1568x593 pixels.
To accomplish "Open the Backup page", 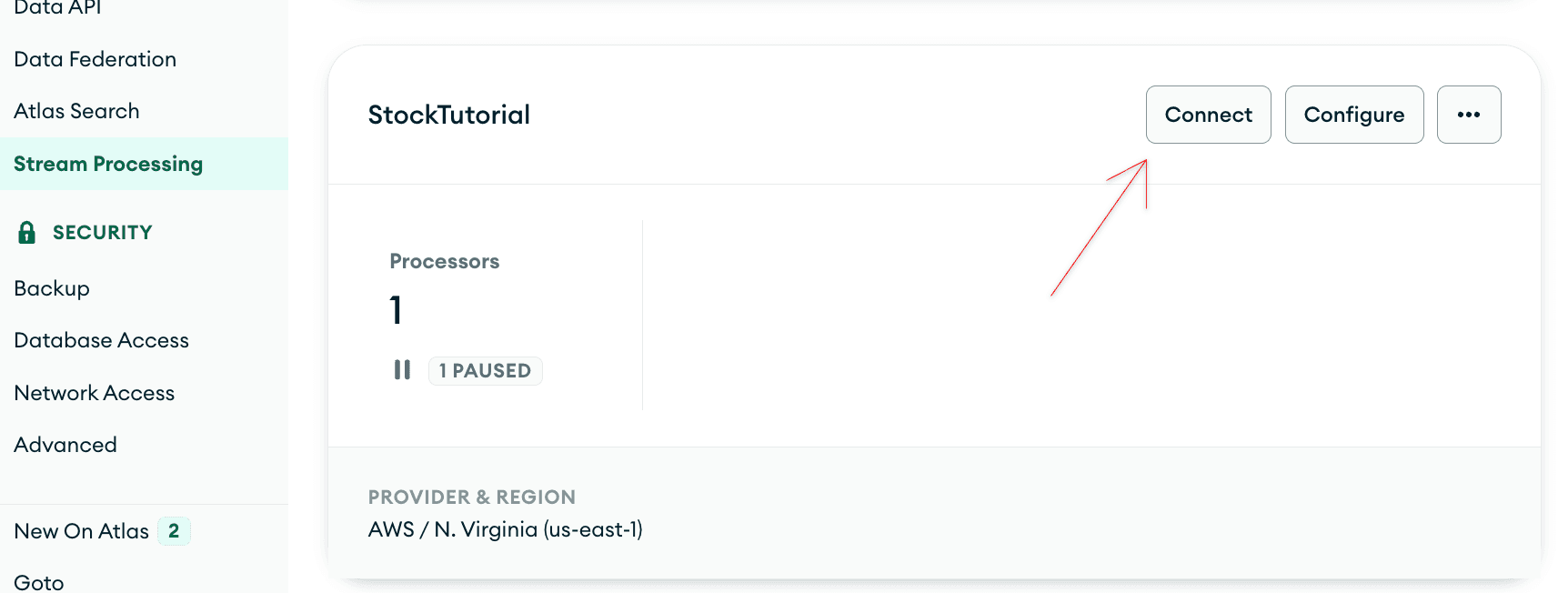I will (52, 288).
